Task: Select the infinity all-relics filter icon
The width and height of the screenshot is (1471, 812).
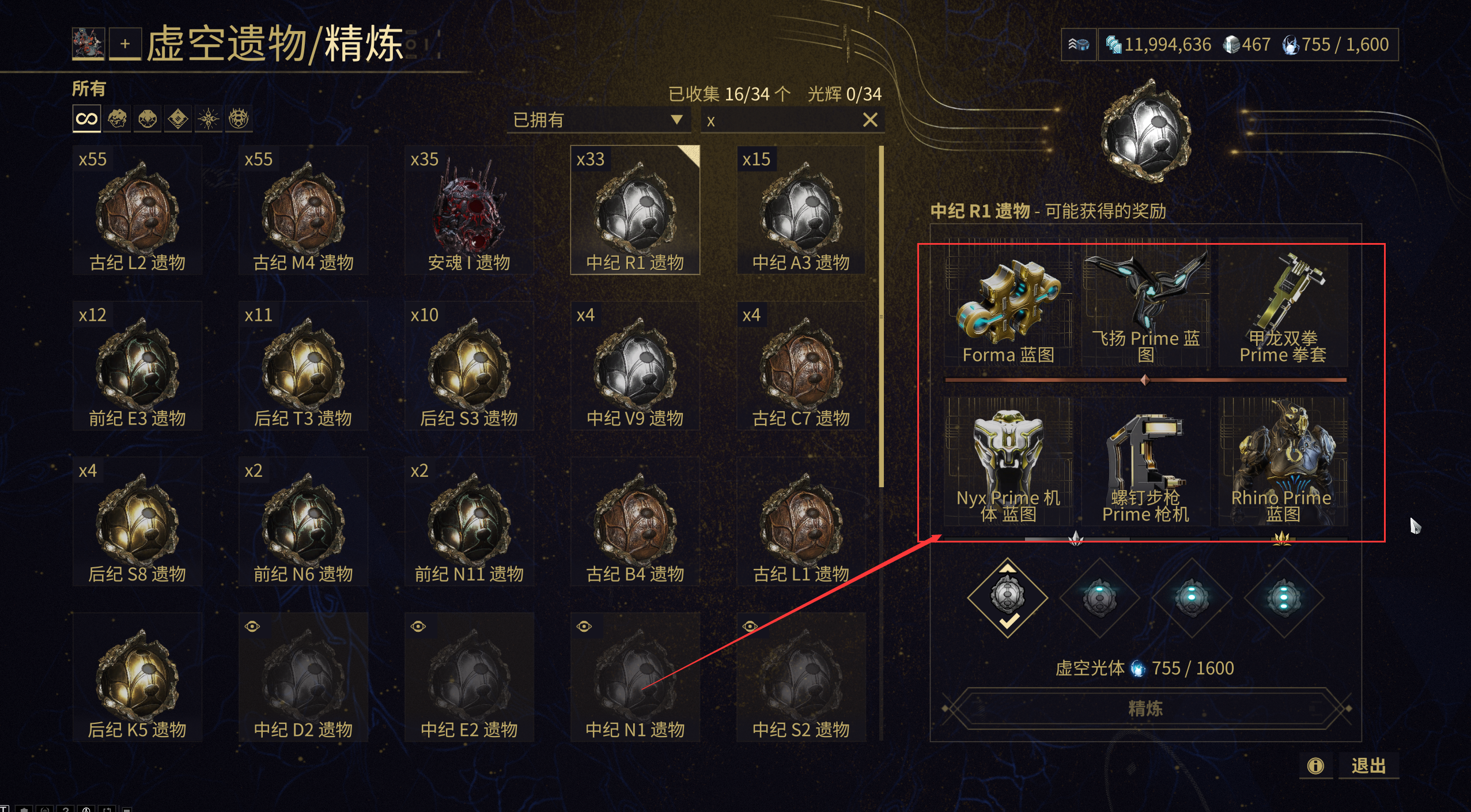Action: [86, 119]
